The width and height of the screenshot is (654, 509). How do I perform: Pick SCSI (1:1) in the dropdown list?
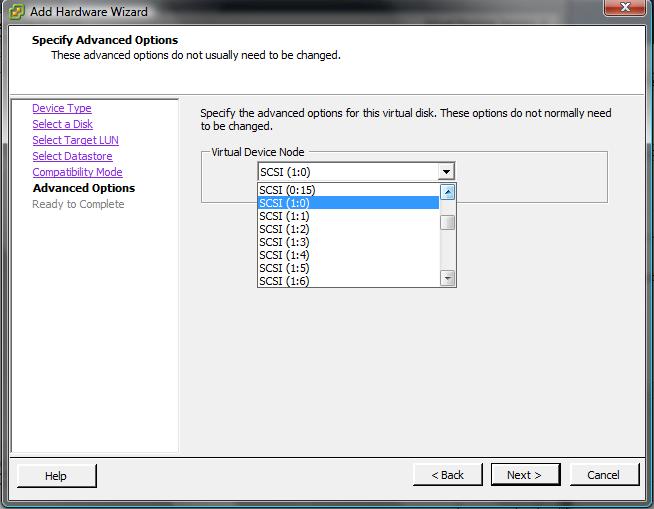tap(348, 216)
